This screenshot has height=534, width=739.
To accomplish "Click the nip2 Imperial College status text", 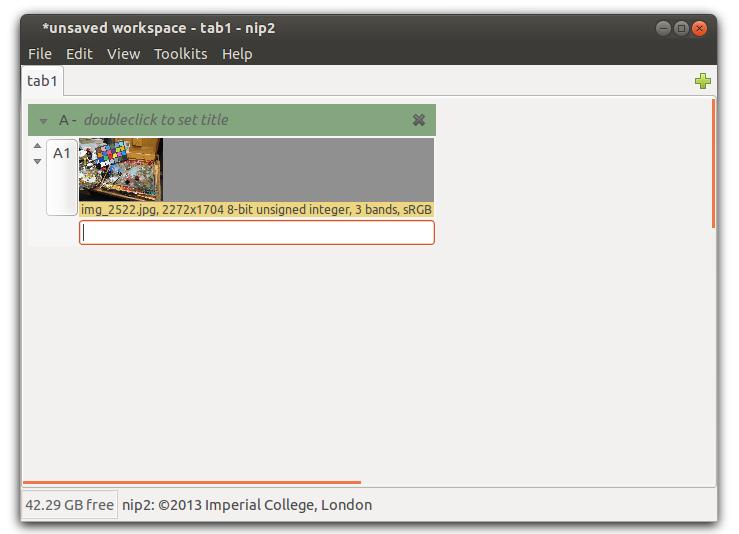I will click(x=247, y=505).
